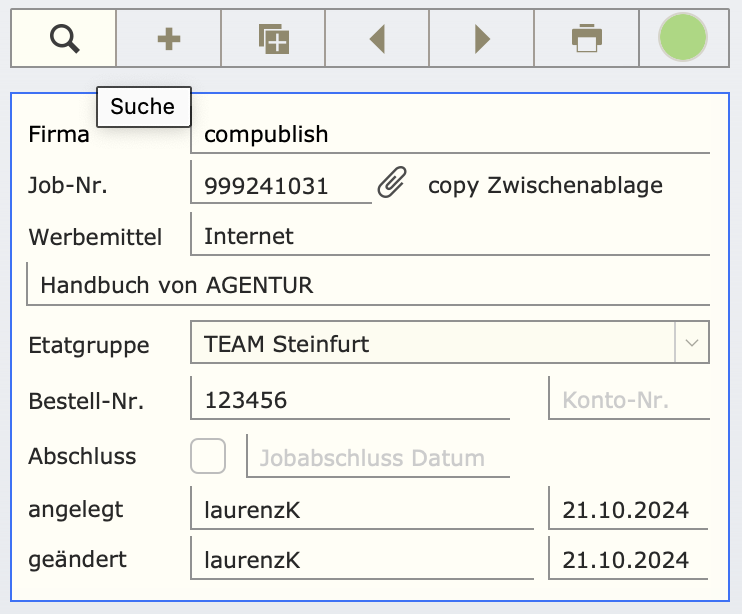Go to previous record with left arrow
Image resolution: width=742 pixels, height=614 pixels.
click(377, 39)
